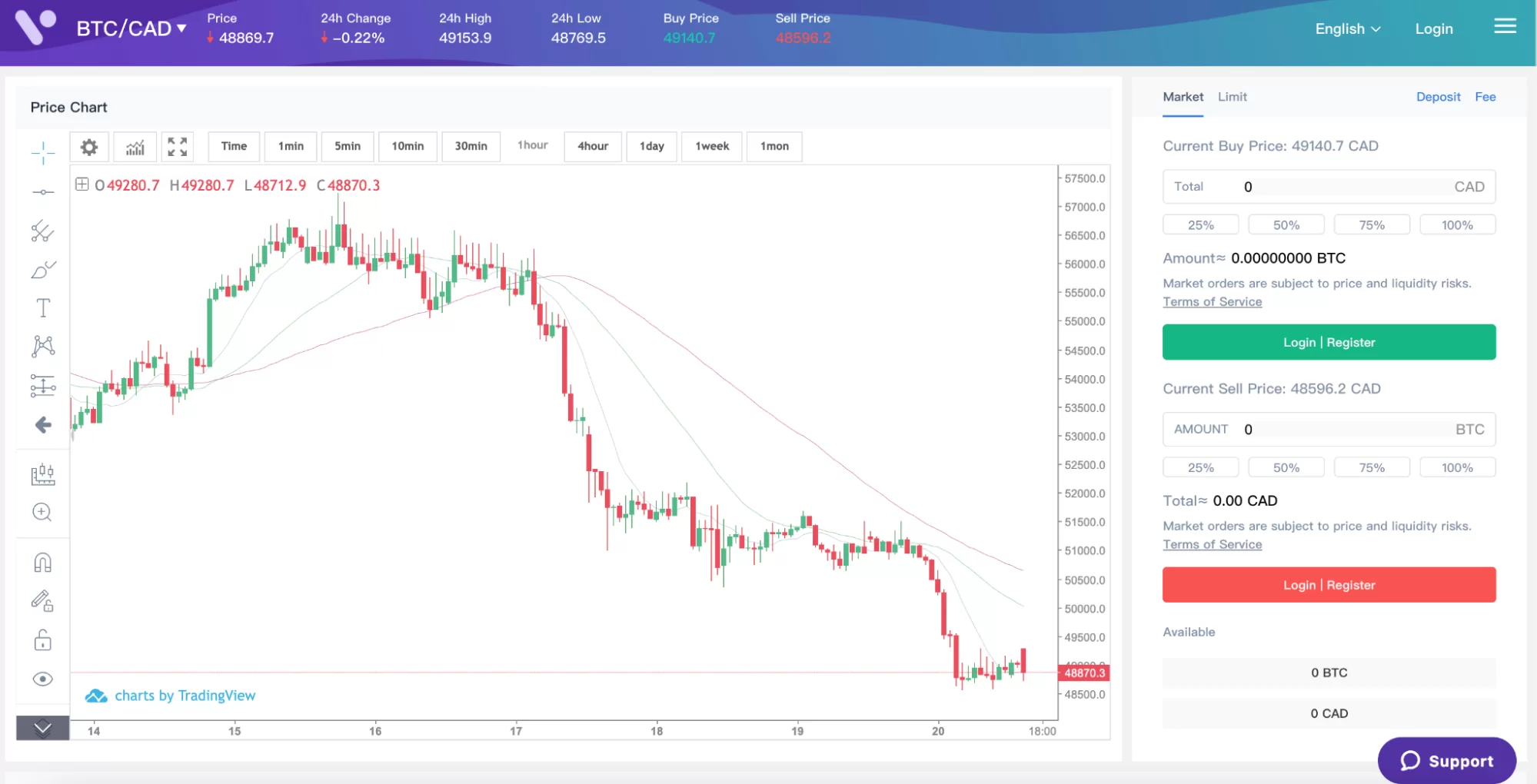This screenshot has height=784, width=1537.
Task: Choose 75% in the buy section
Action: pos(1372,225)
